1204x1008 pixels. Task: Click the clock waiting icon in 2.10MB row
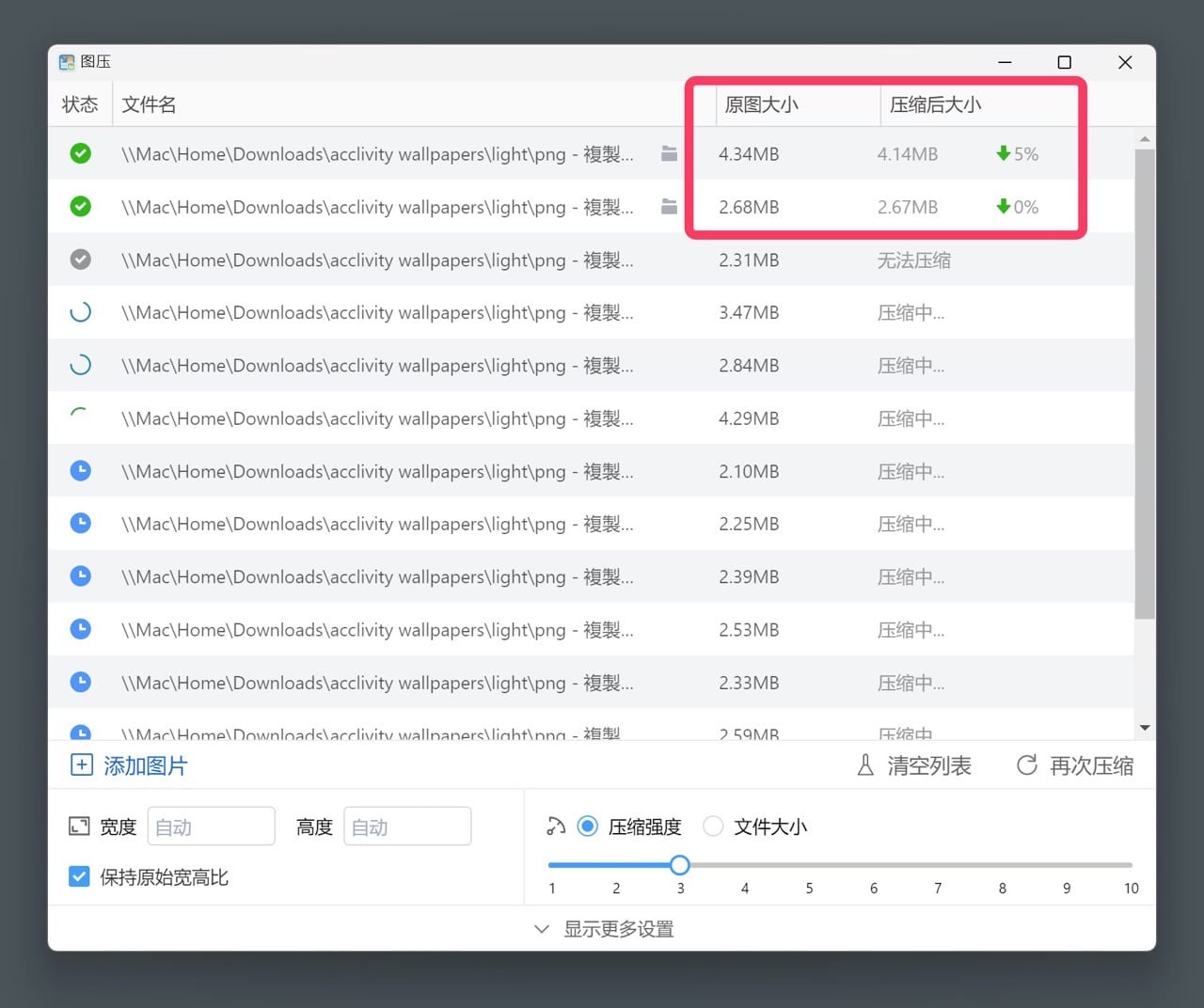click(x=81, y=470)
